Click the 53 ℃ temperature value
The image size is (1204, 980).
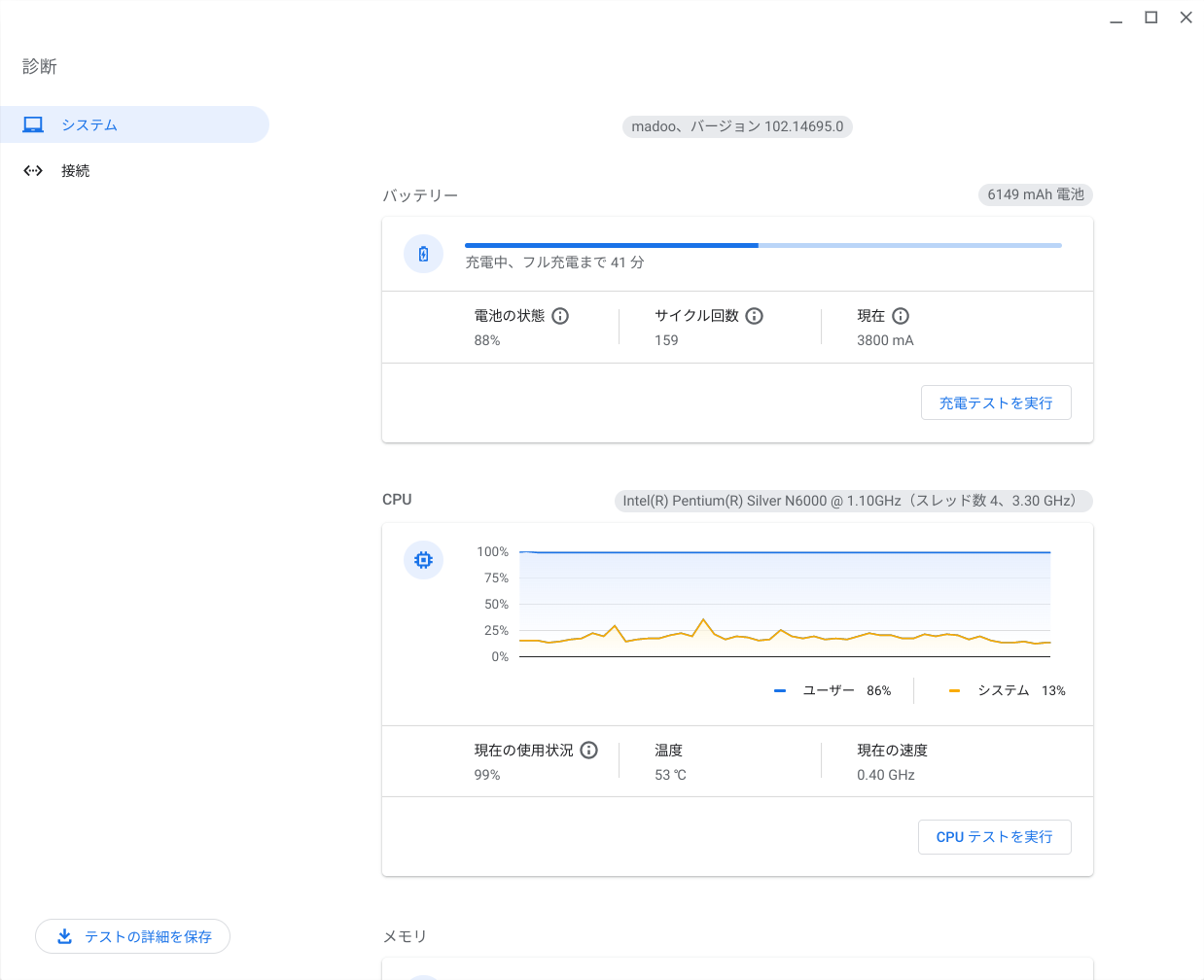[x=670, y=775]
